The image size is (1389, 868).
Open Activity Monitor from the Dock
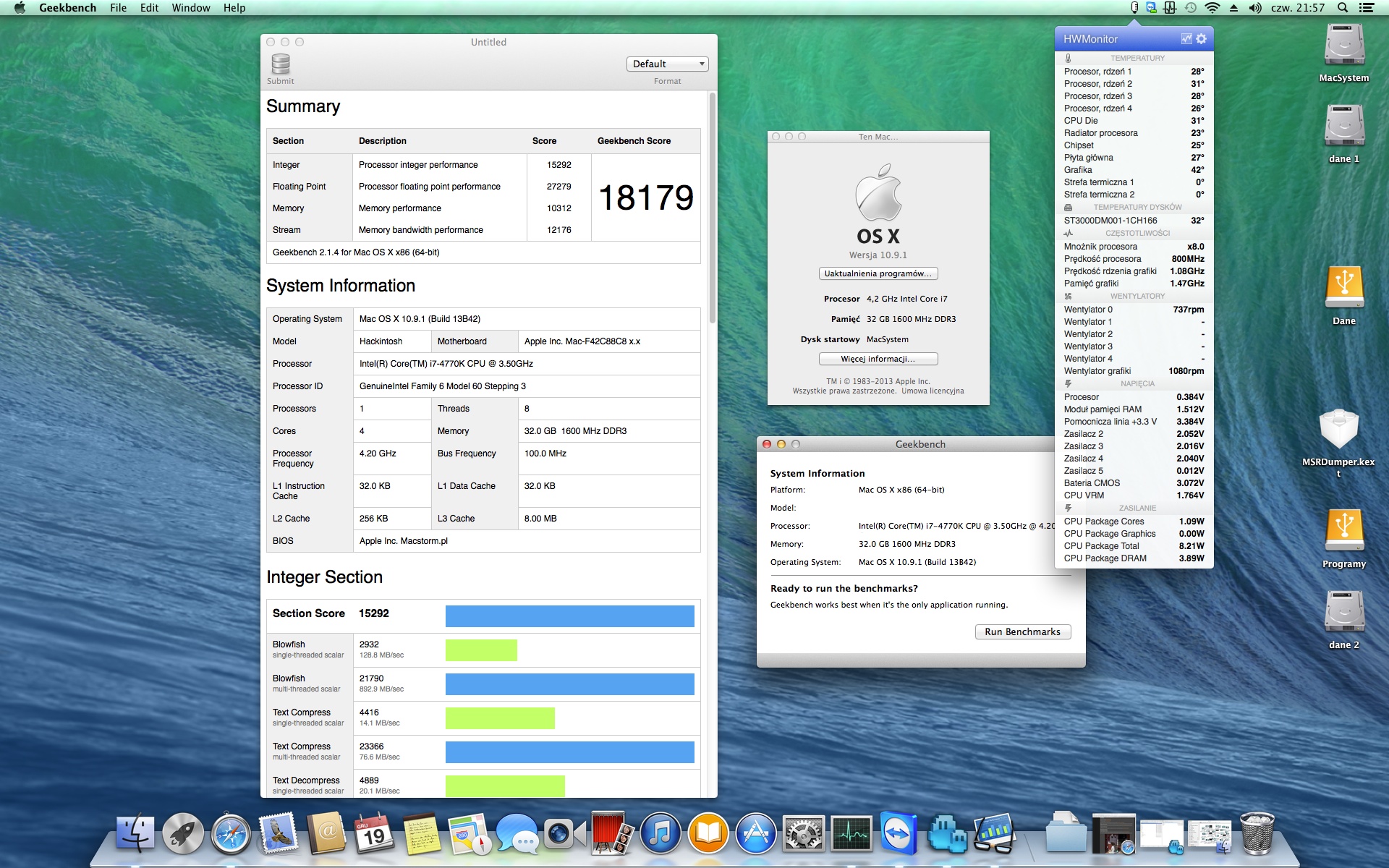pos(851,834)
